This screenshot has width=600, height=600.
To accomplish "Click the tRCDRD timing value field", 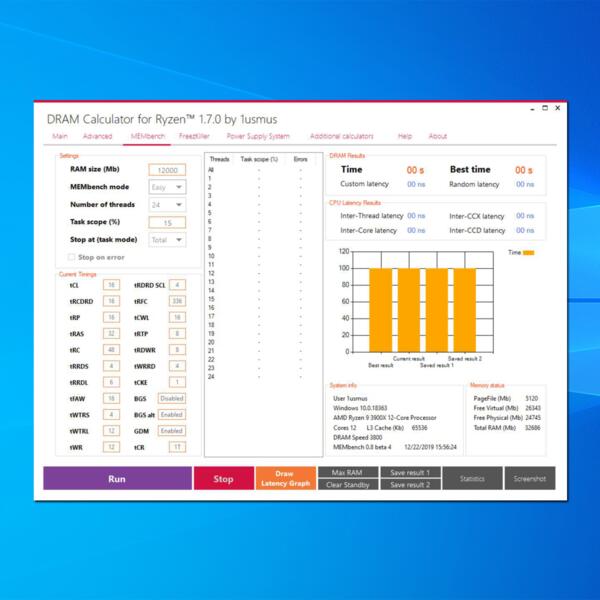I will [x=111, y=301].
